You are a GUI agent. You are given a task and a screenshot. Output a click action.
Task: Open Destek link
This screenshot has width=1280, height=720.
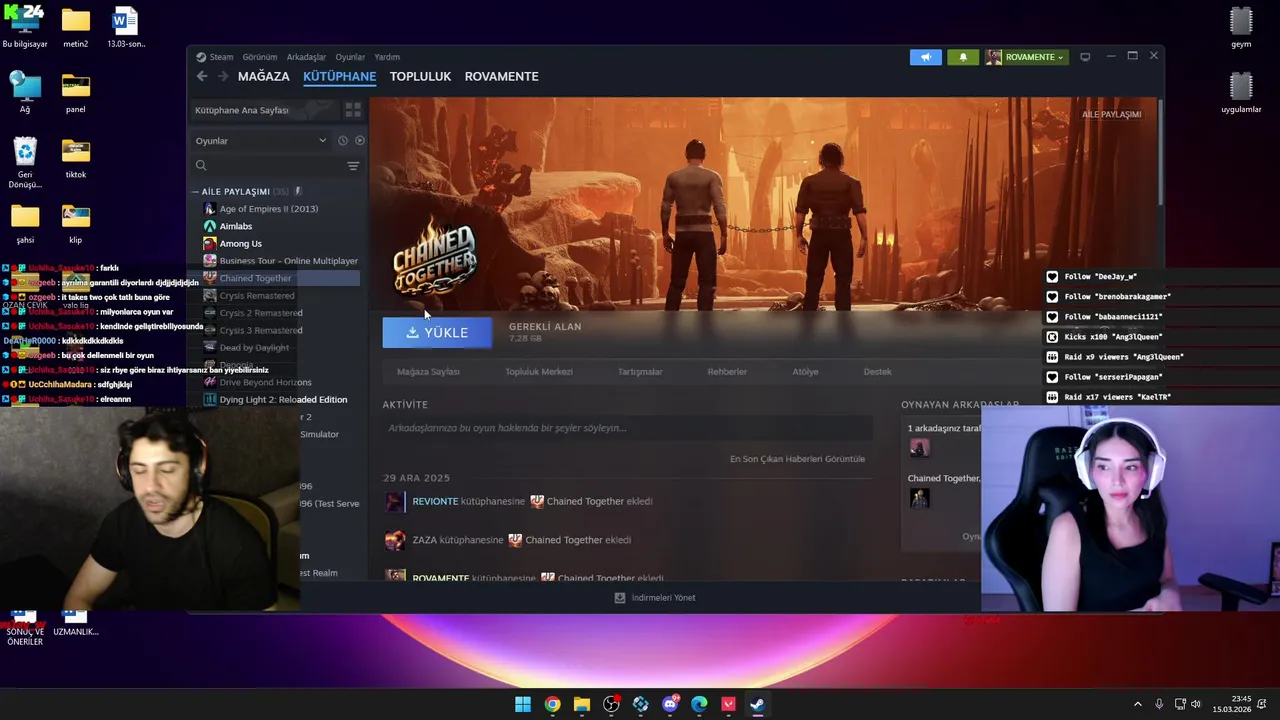(877, 371)
